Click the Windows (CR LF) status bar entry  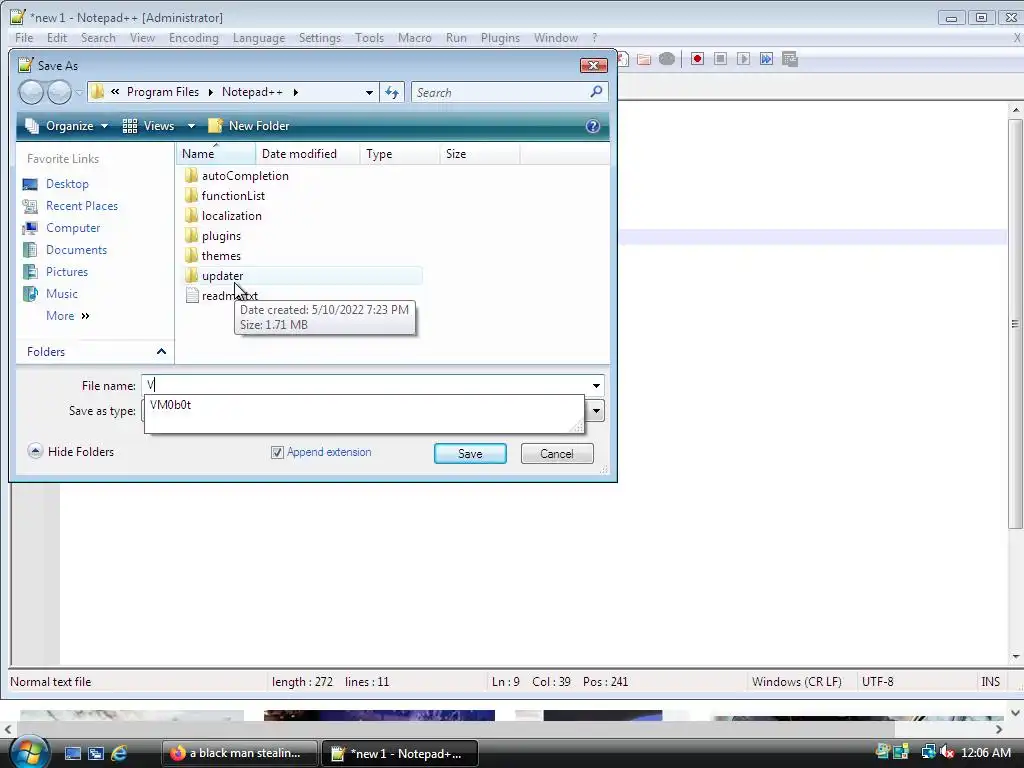(x=796, y=682)
